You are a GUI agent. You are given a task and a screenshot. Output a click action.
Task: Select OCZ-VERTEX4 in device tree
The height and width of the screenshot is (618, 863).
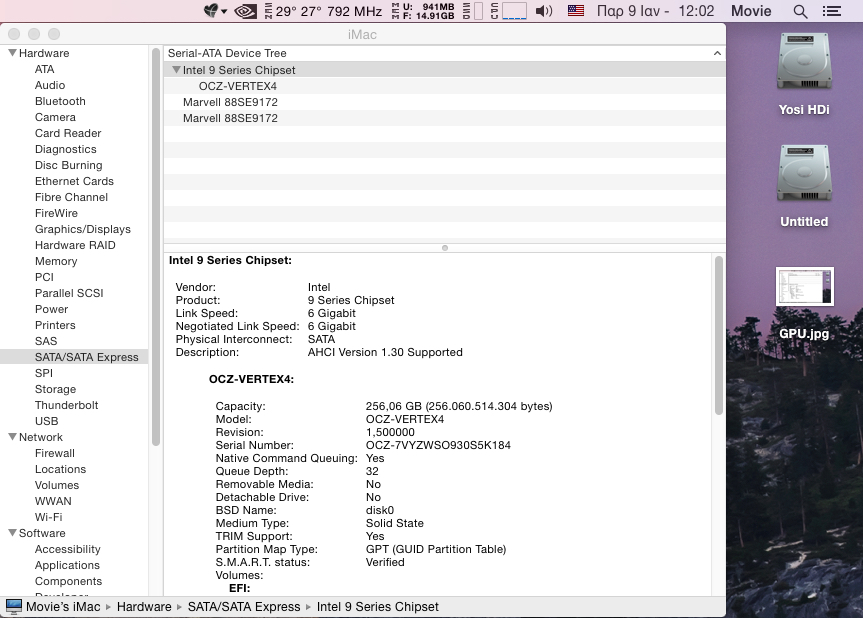[x=238, y=86]
